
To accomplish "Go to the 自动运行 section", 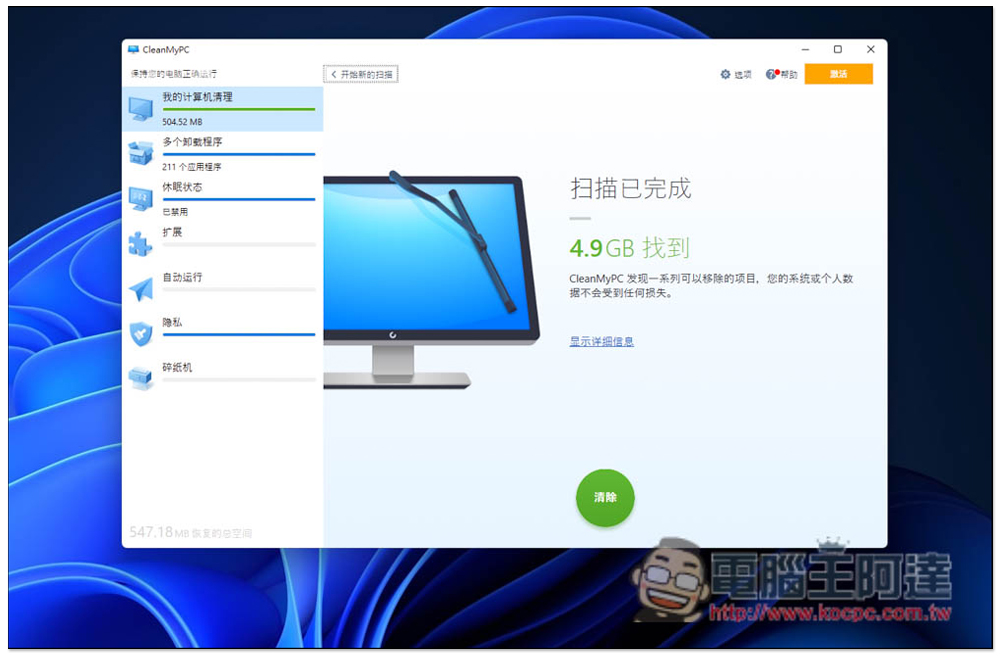I will [223, 289].
